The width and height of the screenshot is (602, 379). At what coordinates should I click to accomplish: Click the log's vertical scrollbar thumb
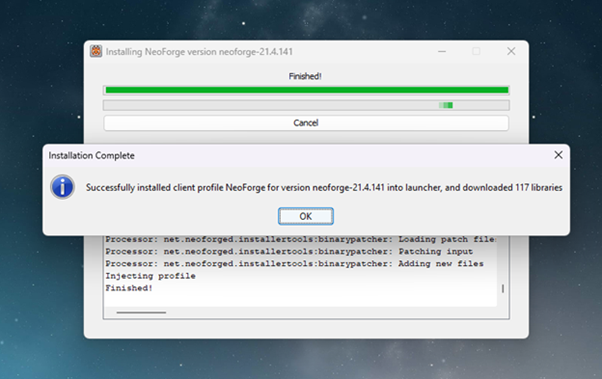tap(503, 288)
